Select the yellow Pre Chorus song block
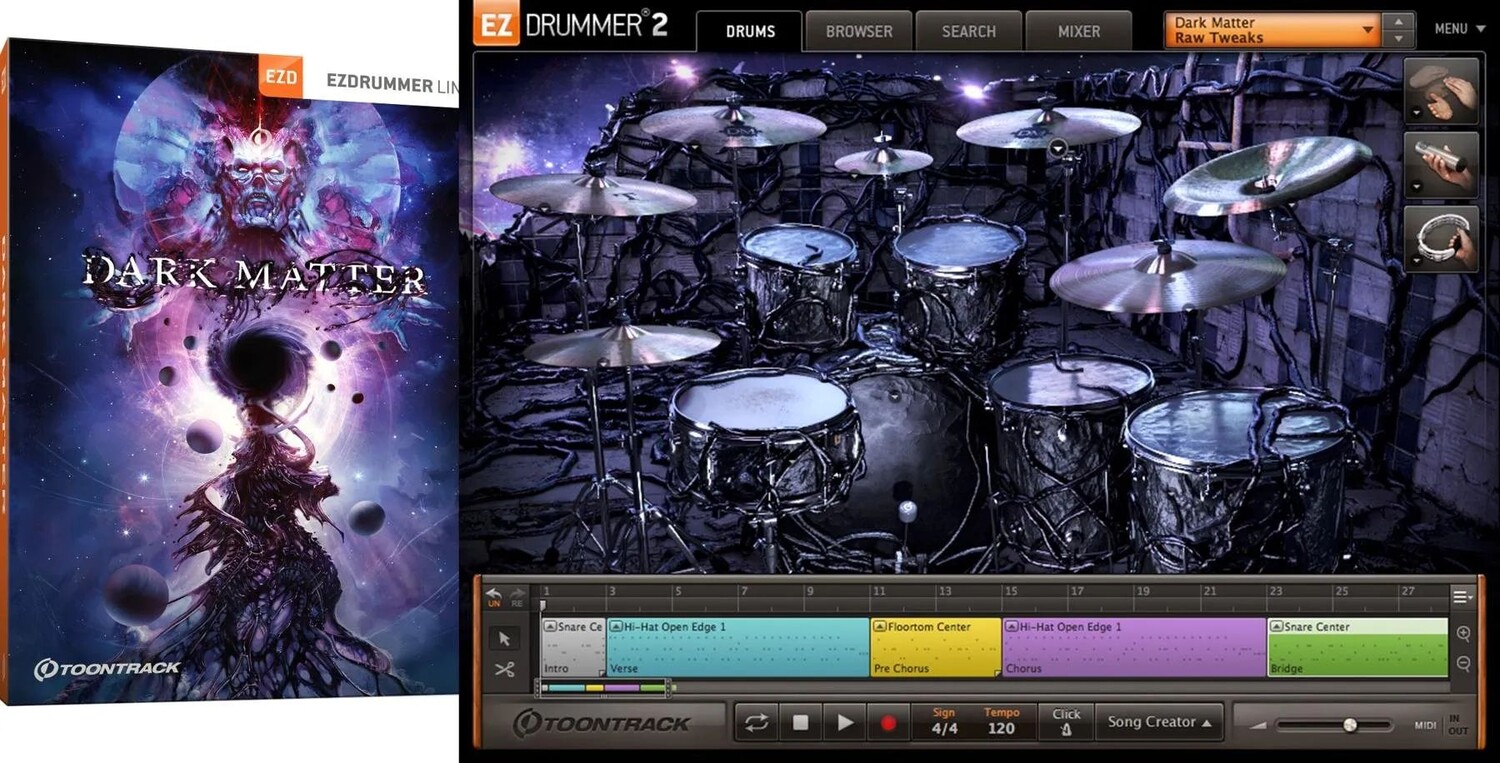The image size is (1500, 763). click(x=935, y=647)
